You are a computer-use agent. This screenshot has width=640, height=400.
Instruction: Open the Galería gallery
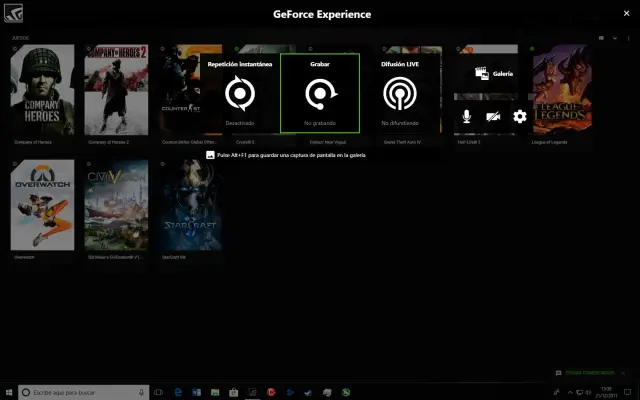point(494,73)
